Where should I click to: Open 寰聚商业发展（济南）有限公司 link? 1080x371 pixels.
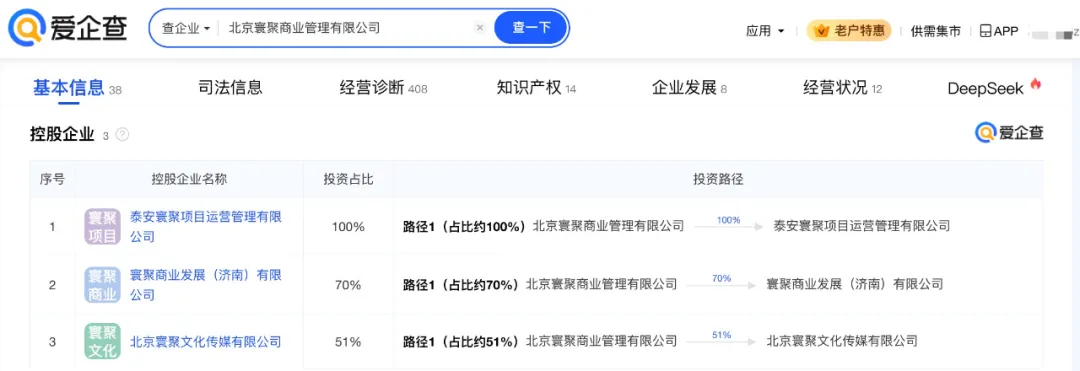click(x=206, y=285)
